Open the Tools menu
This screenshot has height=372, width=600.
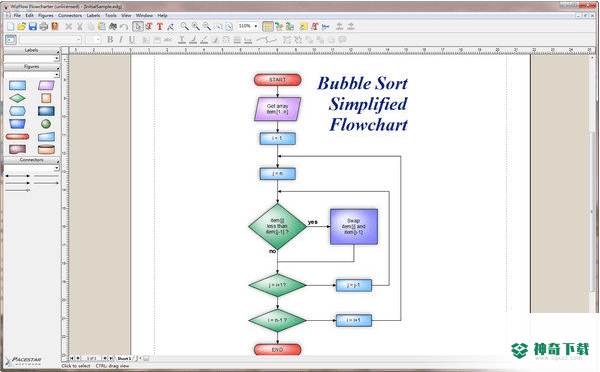coord(111,15)
